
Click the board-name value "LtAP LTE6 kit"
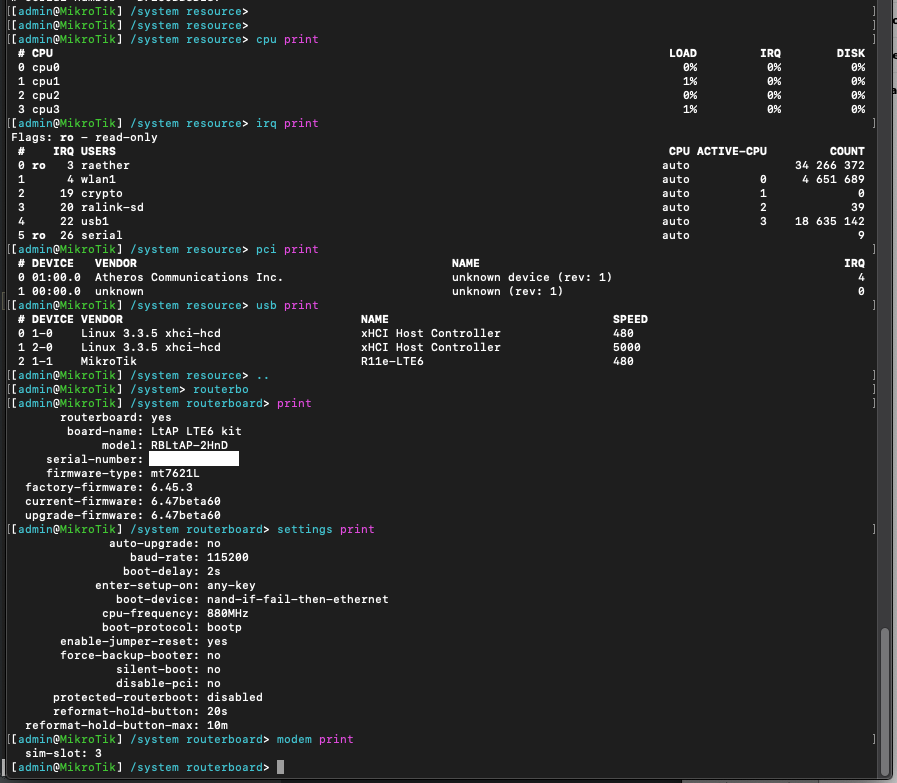pos(196,431)
